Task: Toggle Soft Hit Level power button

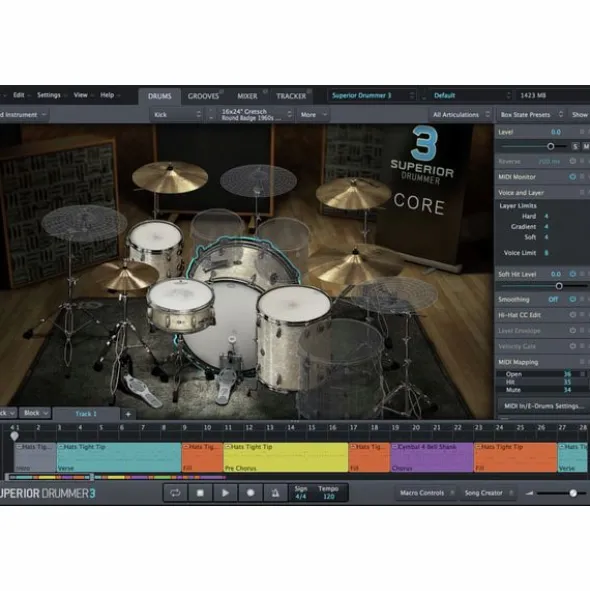Action: pyautogui.click(x=573, y=274)
